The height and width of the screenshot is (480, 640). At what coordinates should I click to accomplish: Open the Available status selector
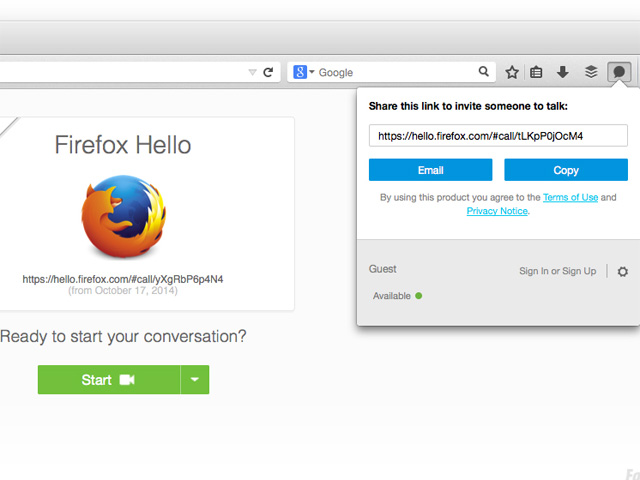click(x=397, y=296)
